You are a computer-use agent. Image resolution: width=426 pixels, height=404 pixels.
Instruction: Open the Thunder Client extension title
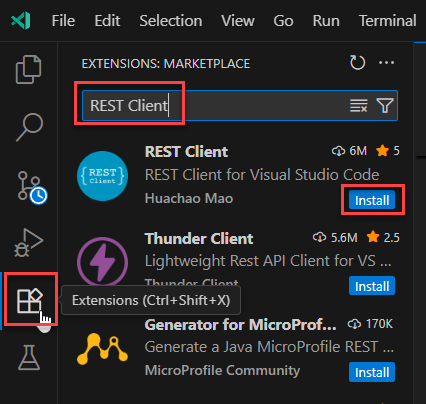pyautogui.click(x=199, y=239)
